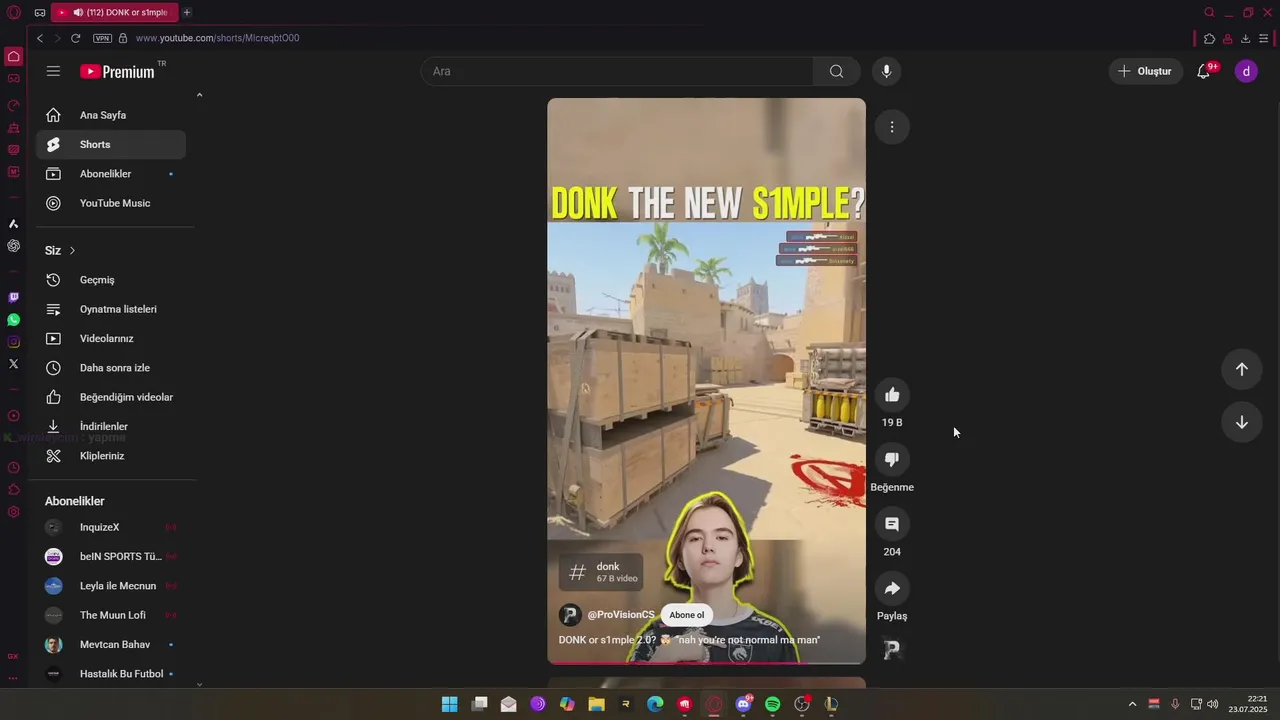Open Instagram in Opera sidebar
This screenshot has height=720, width=1280.
tap(13, 342)
